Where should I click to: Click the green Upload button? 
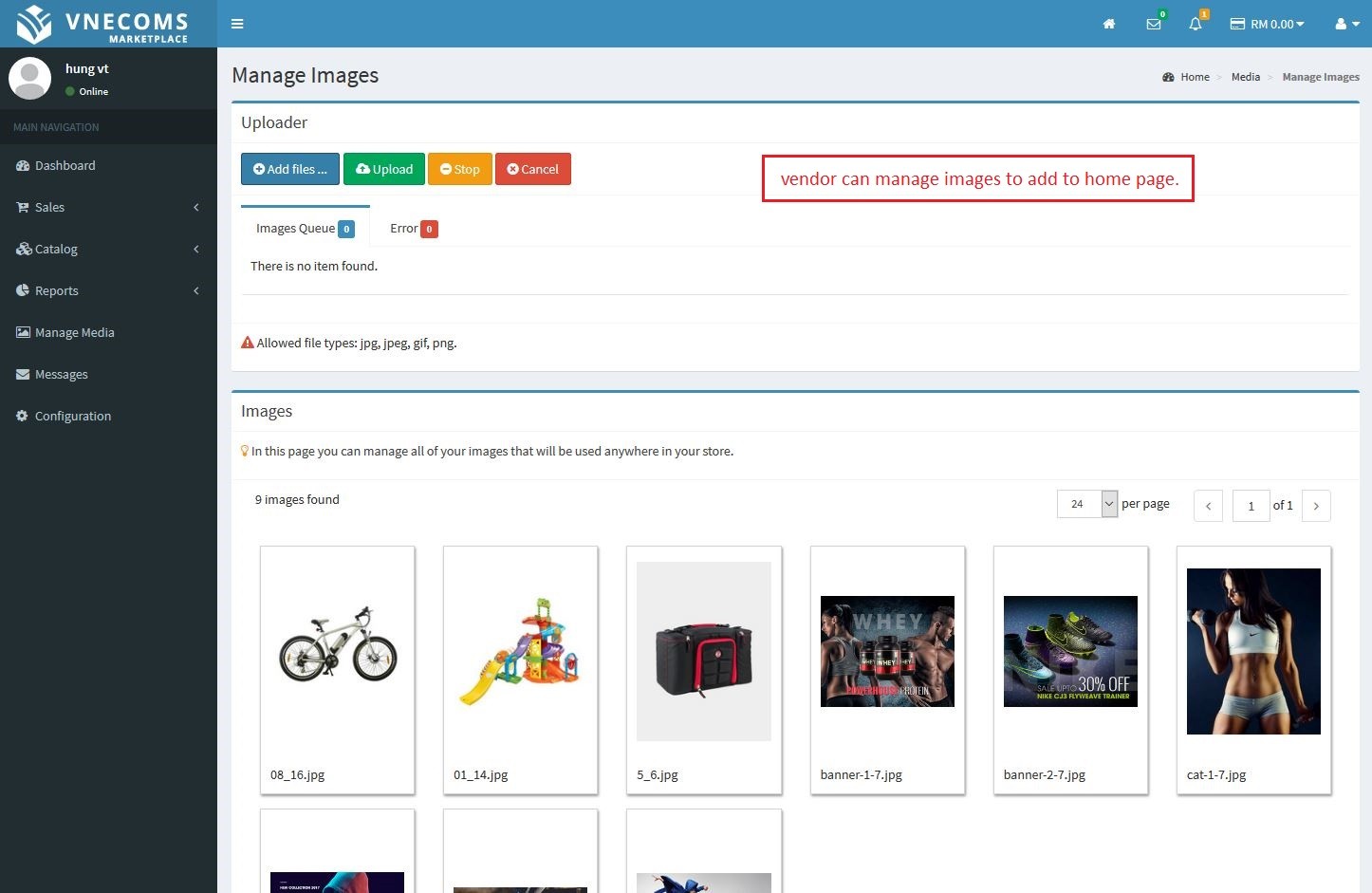pyautogui.click(x=384, y=169)
